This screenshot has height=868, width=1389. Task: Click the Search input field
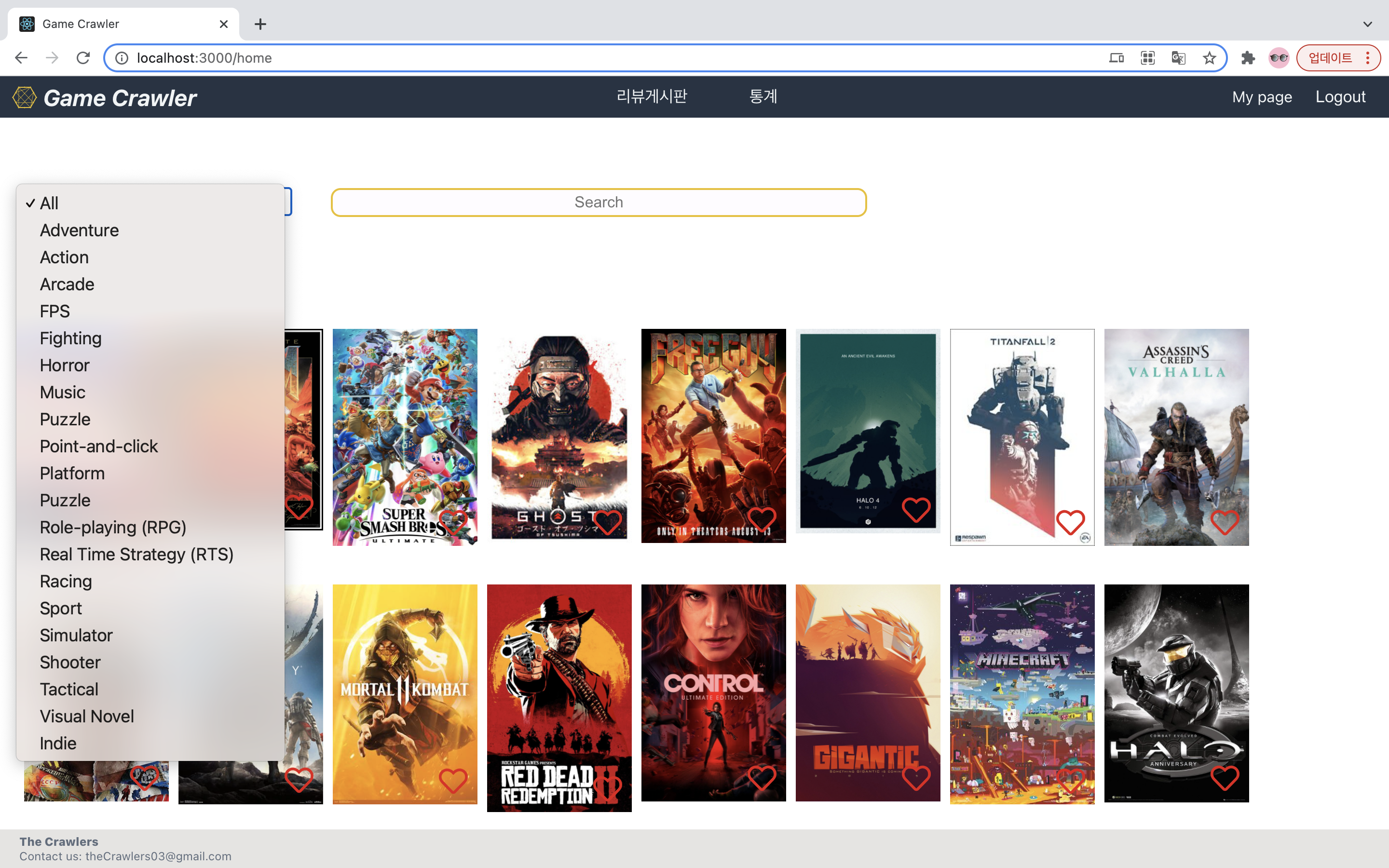pos(598,202)
